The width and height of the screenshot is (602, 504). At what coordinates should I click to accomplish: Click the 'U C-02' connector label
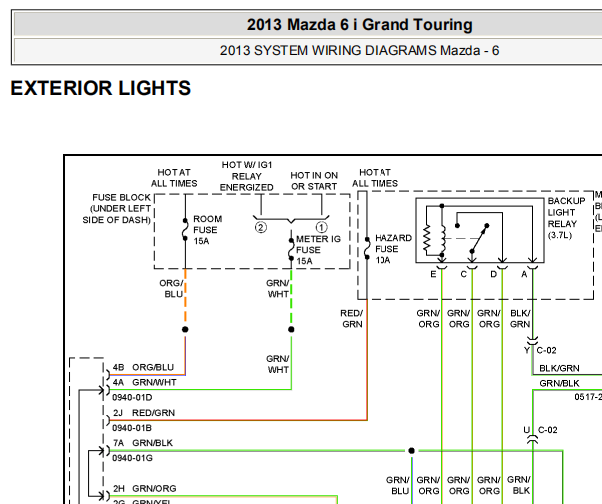[540, 430]
